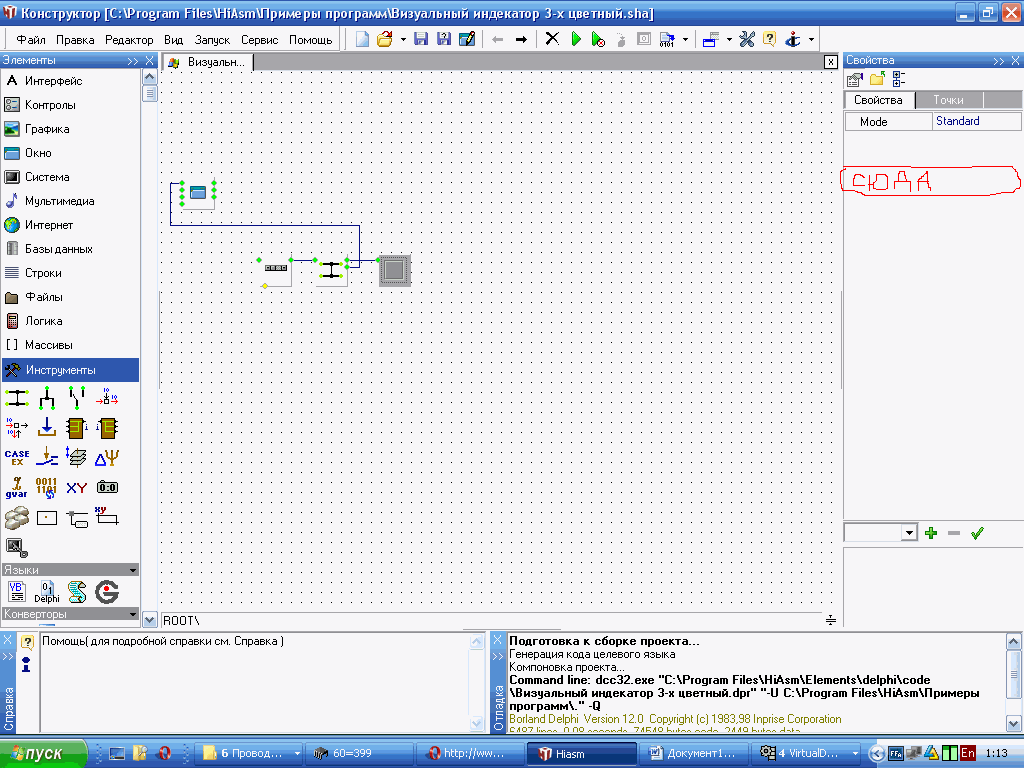Click the wrench and screwdriver settings icon
The width and height of the screenshot is (1024, 768).
746,39
